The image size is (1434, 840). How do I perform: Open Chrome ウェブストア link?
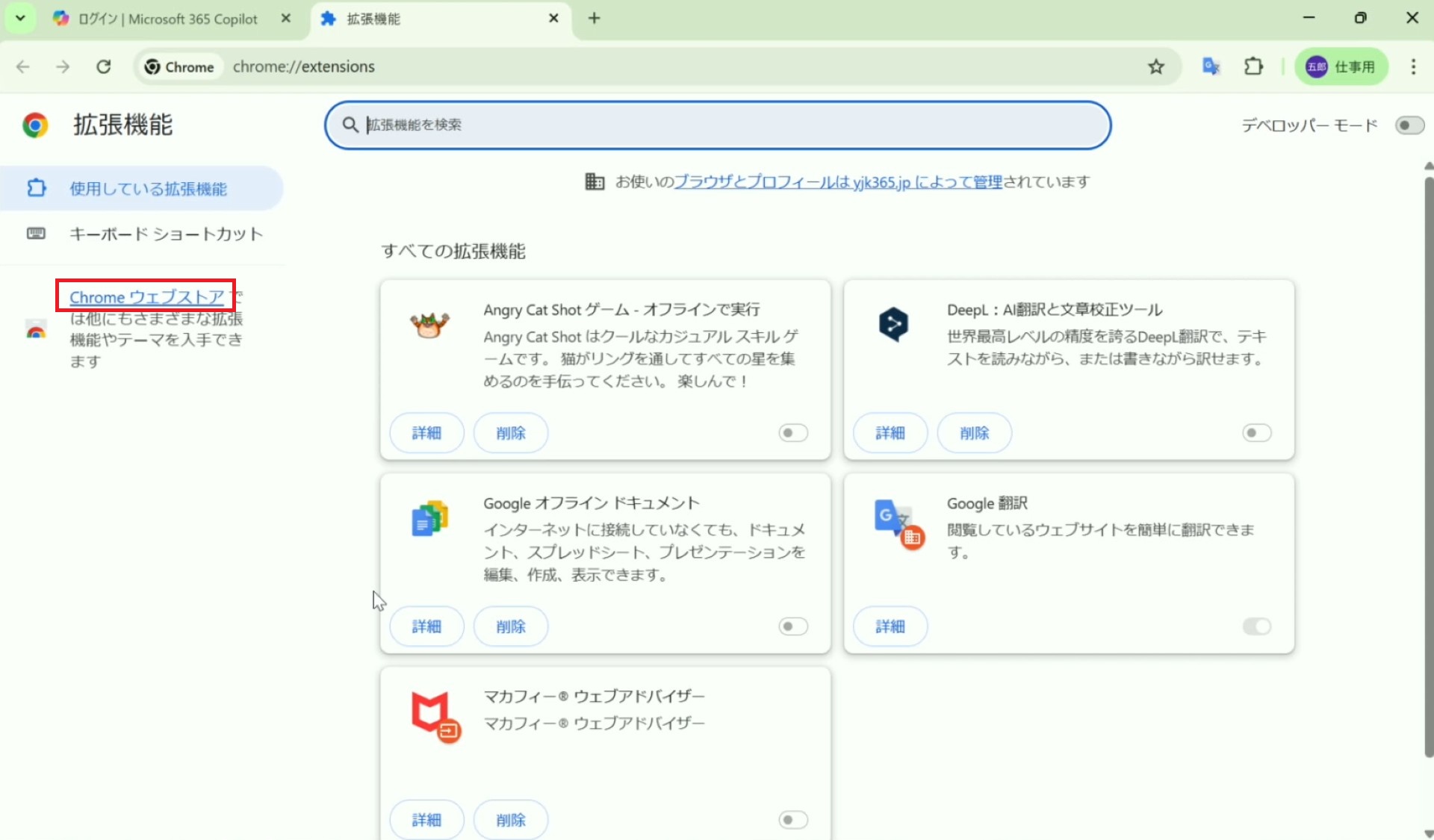(x=146, y=297)
